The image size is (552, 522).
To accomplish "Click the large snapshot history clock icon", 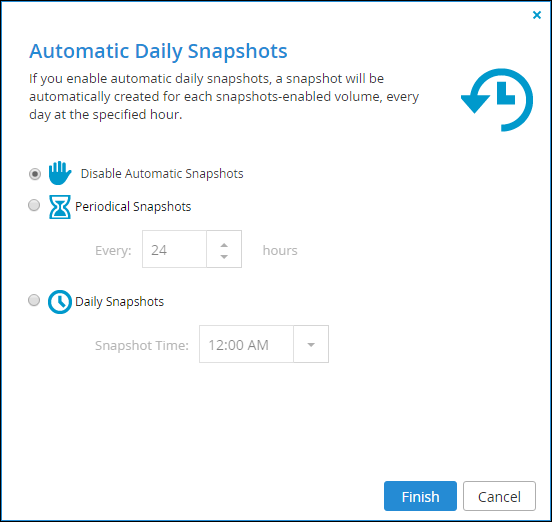I will [497, 100].
